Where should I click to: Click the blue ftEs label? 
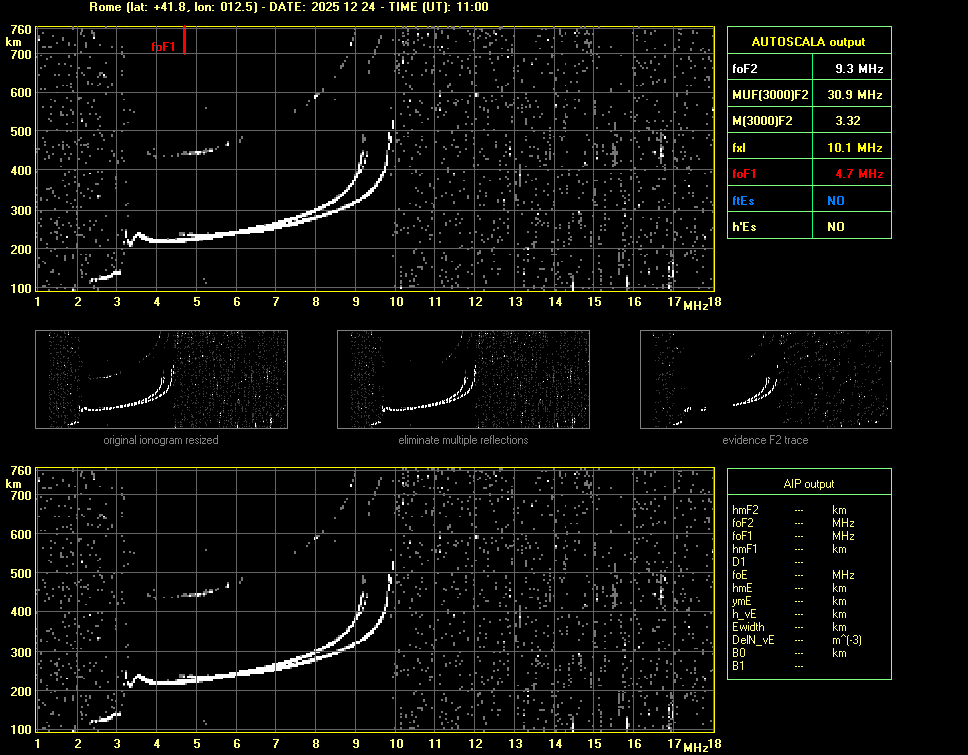click(743, 200)
